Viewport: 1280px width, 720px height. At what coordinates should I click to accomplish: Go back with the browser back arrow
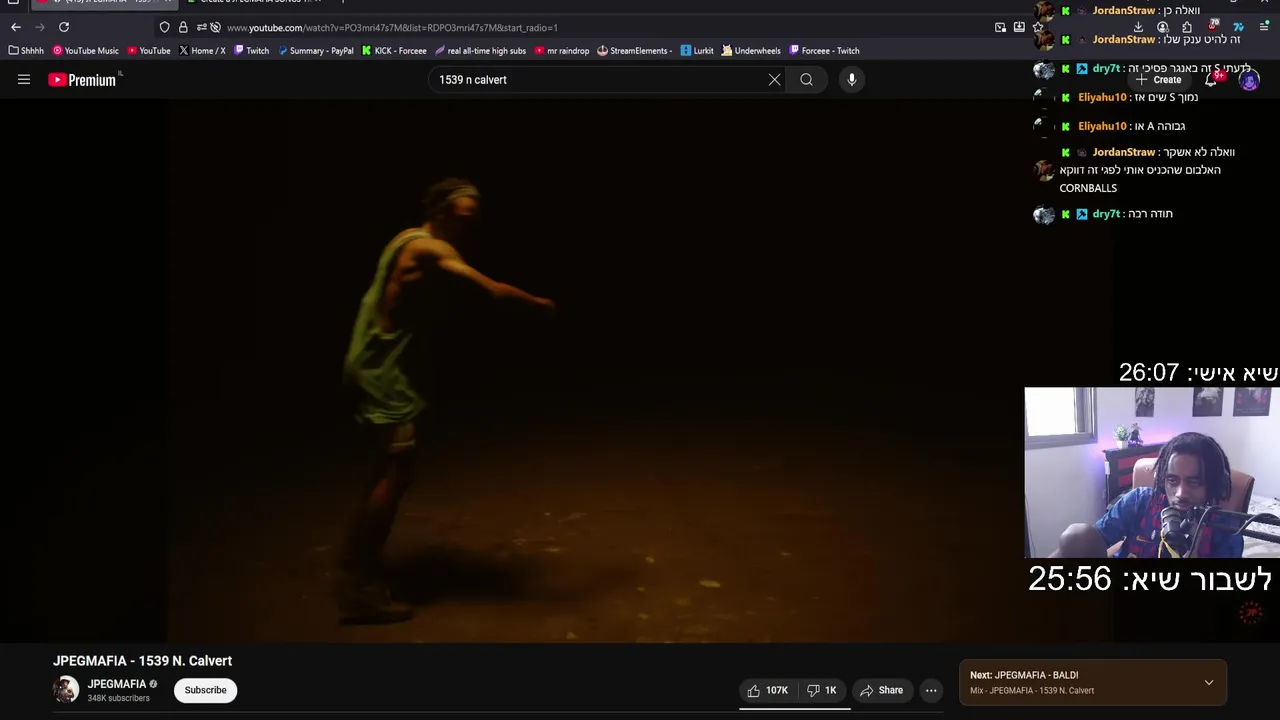coord(16,27)
